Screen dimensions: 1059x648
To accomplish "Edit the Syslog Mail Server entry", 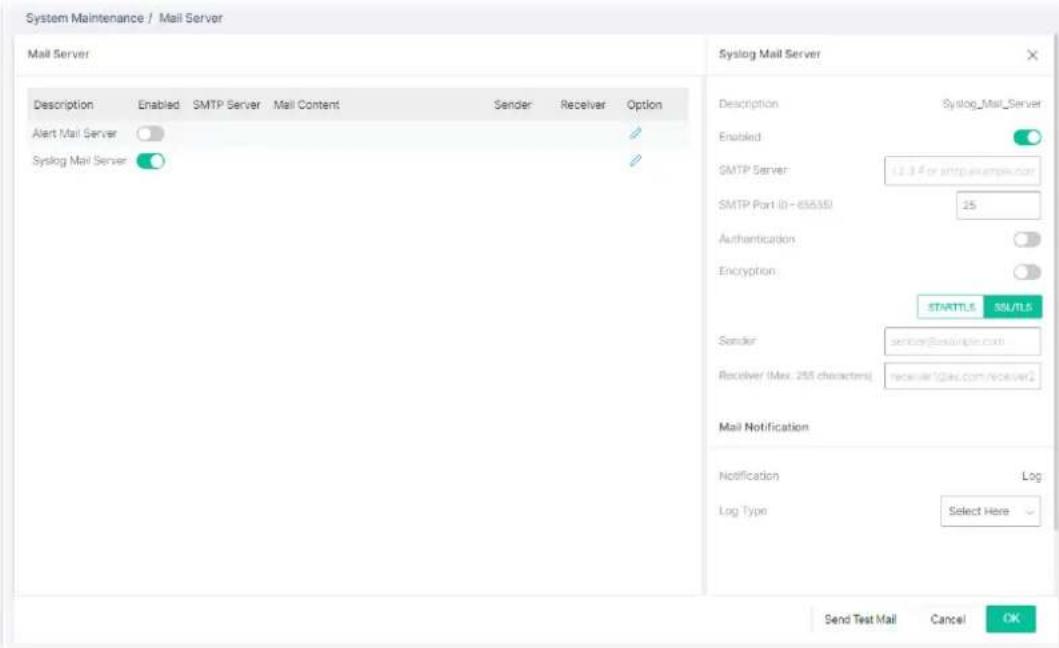I will [635, 160].
